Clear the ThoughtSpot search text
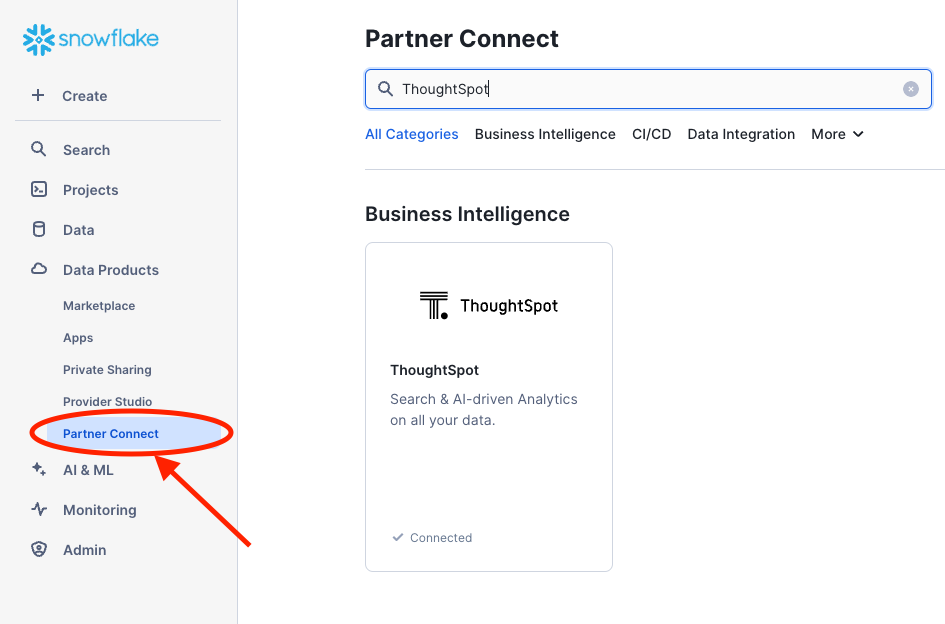 pyautogui.click(x=910, y=89)
